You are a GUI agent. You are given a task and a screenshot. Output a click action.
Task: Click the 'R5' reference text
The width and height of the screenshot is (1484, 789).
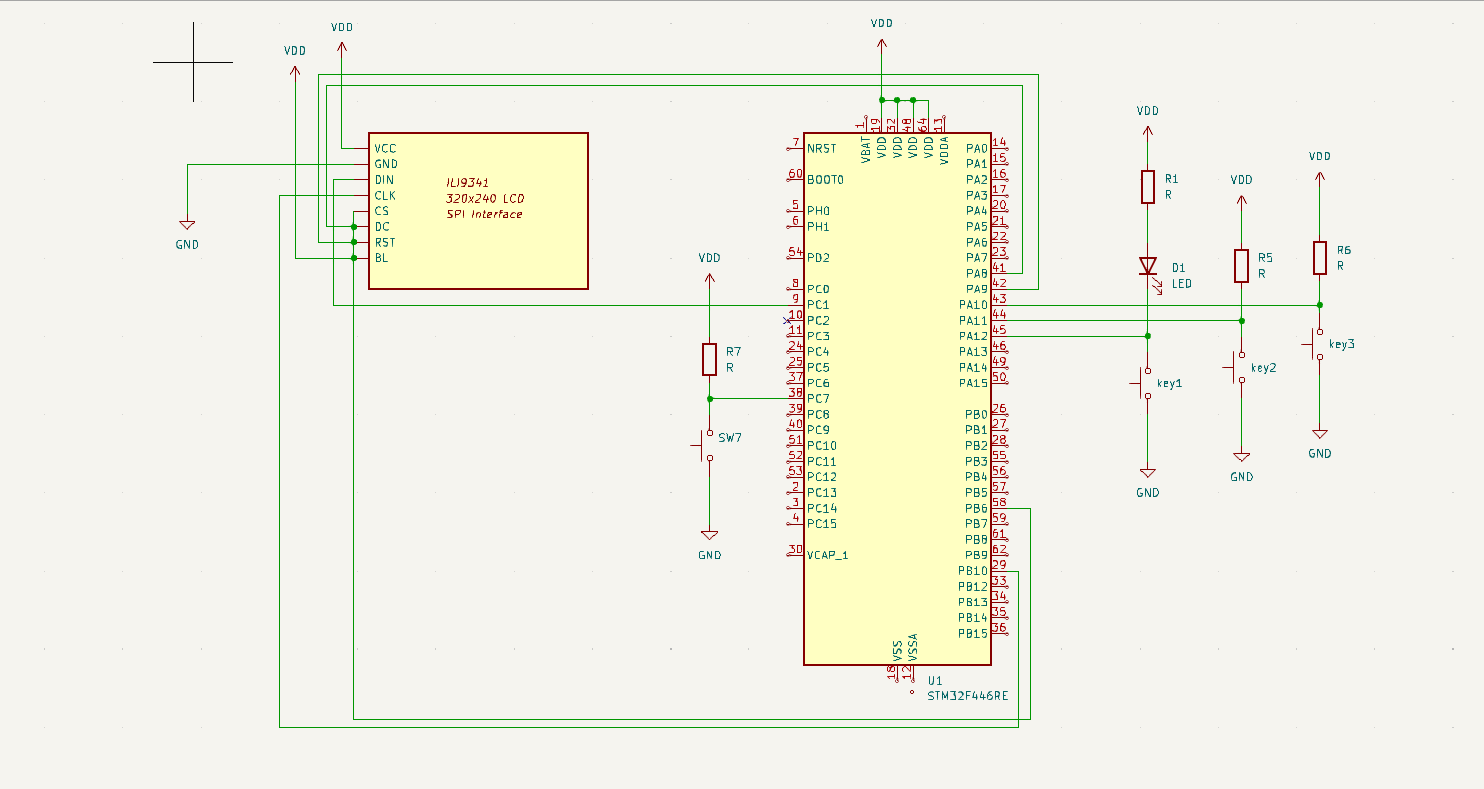click(x=1265, y=257)
